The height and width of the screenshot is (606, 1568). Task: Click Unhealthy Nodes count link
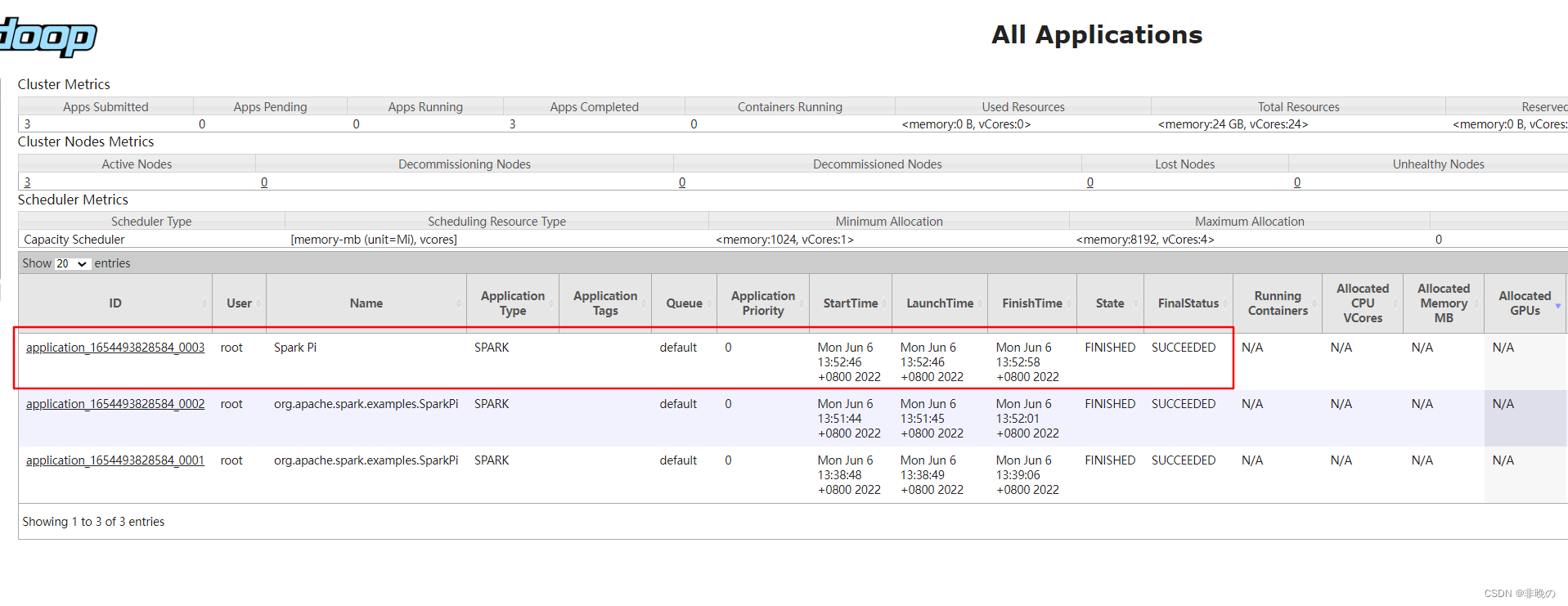point(1297,182)
